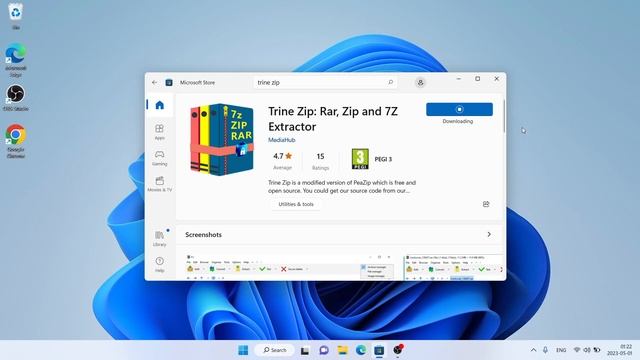Open the user account profile icon
The height and width of the screenshot is (360, 640).
click(x=420, y=82)
